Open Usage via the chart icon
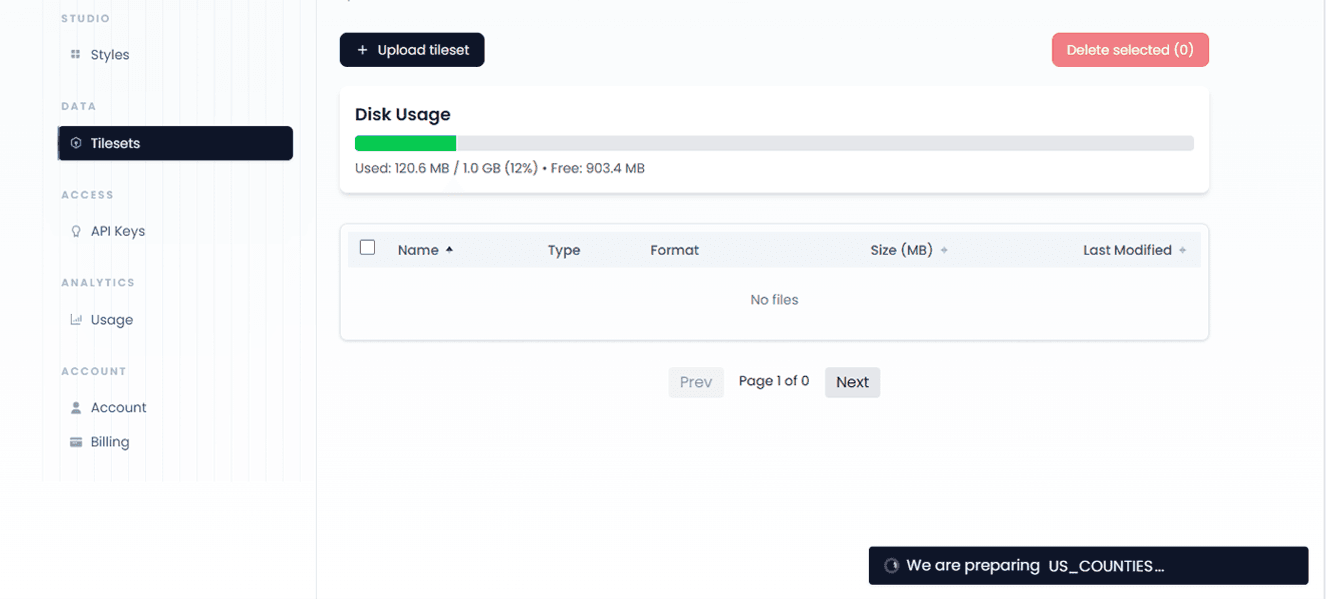The width and height of the screenshot is (1326, 599). click(x=76, y=319)
